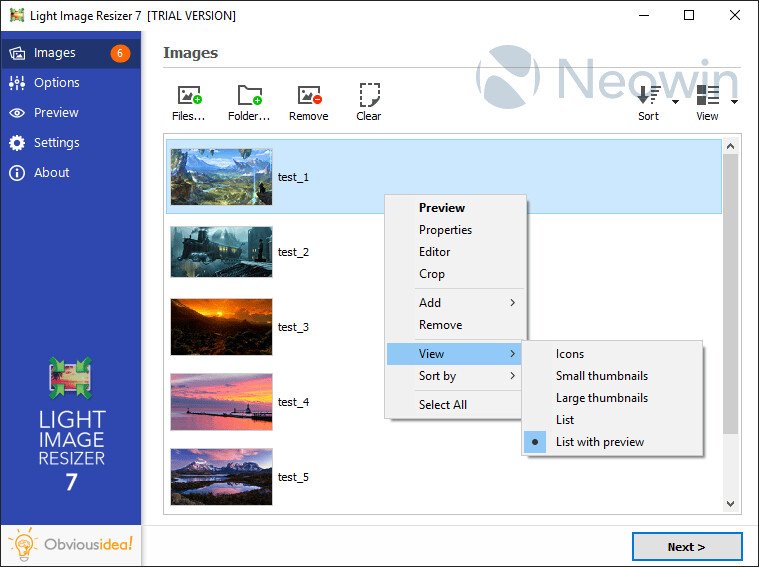This screenshot has height=567, width=759.
Task: Click the test_3 sunset thumbnail
Action: (221, 327)
